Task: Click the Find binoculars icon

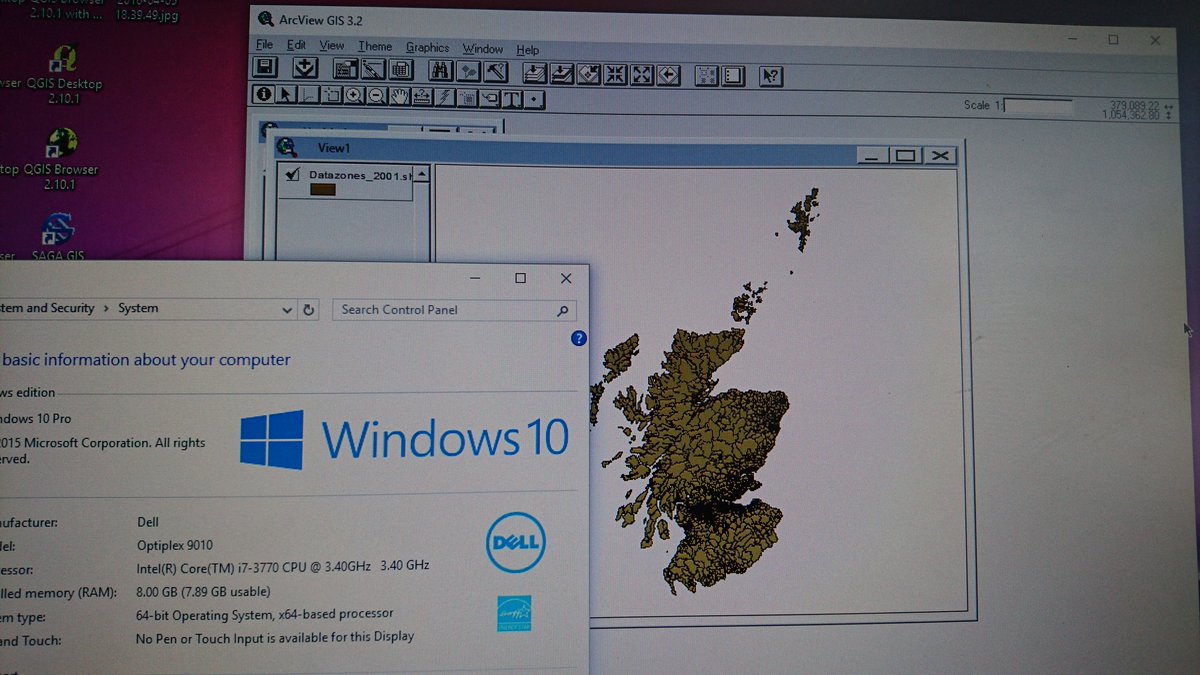Action: tap(441, 71)
